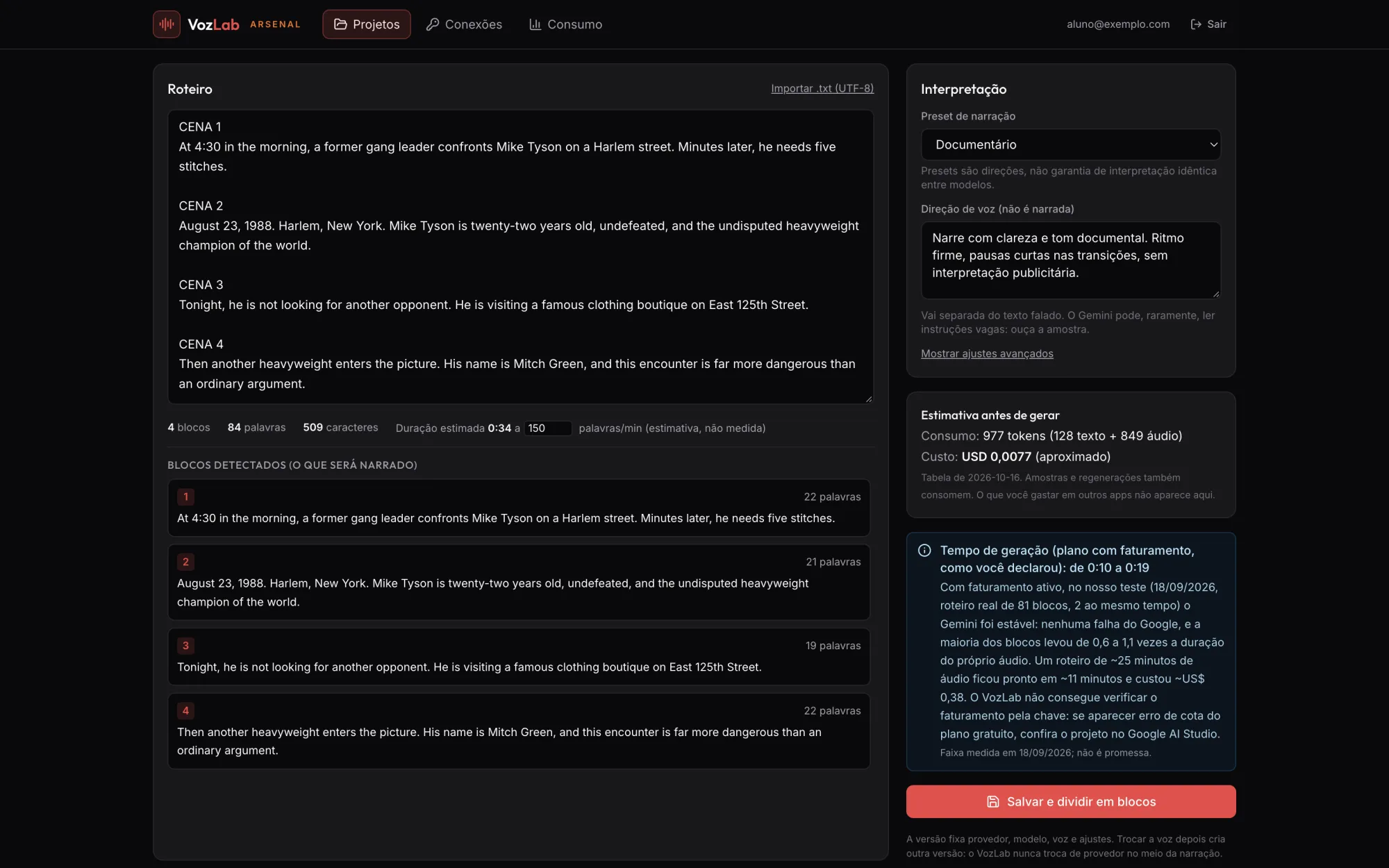Select block 2 number badge

point(185,562)
